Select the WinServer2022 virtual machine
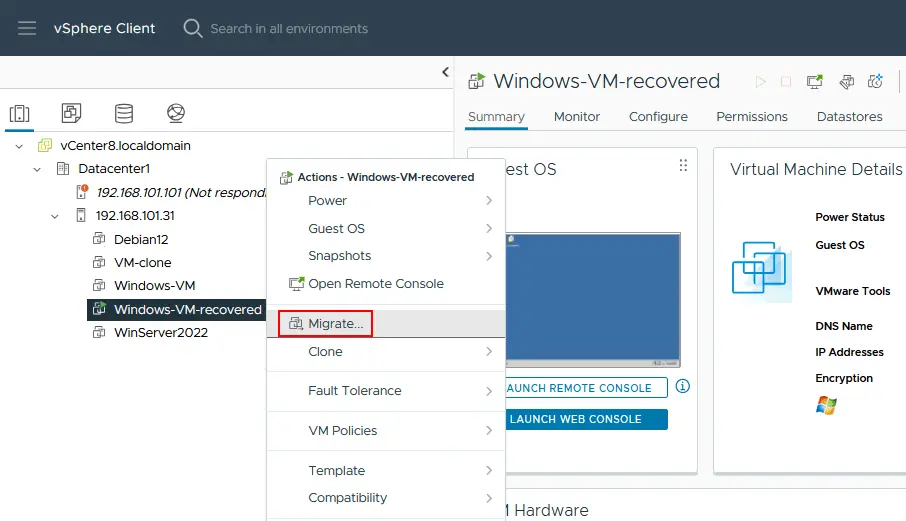The width and height of the screenshot is (906, 521). (x=161, y=332)
